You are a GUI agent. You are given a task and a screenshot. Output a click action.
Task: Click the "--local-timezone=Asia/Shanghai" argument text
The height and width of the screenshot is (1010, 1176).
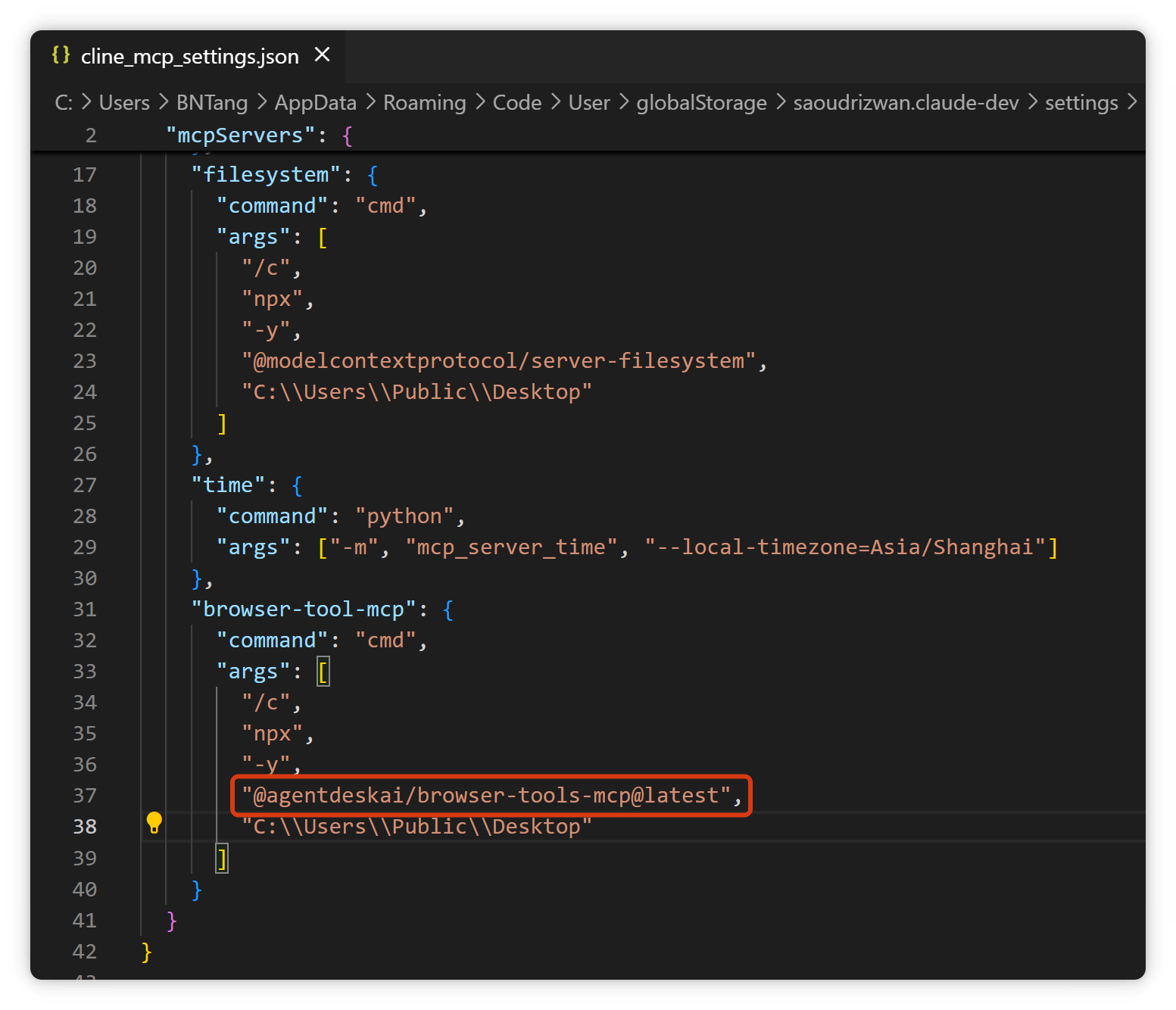845,547
